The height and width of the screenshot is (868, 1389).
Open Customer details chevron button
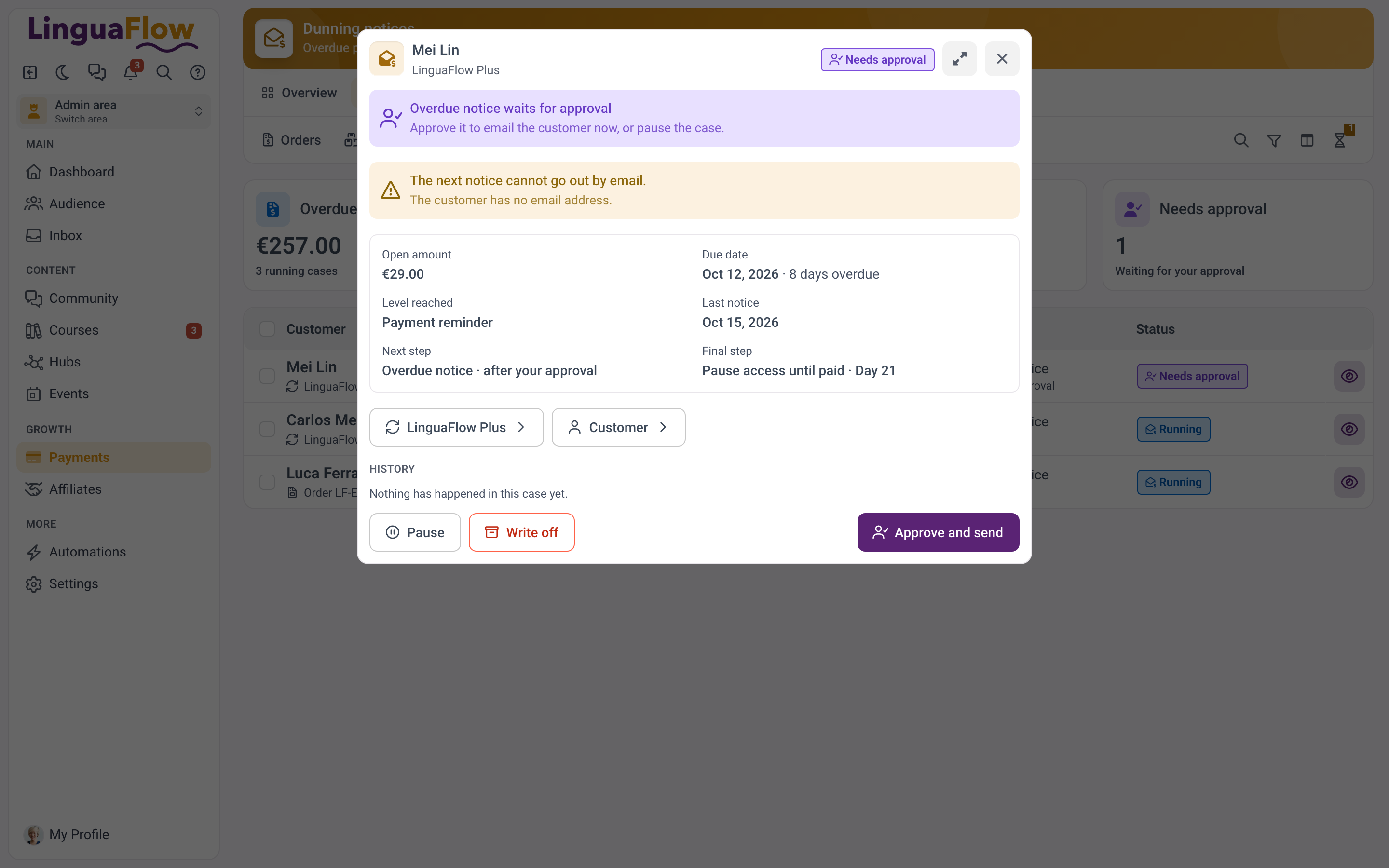pos(618,427)
